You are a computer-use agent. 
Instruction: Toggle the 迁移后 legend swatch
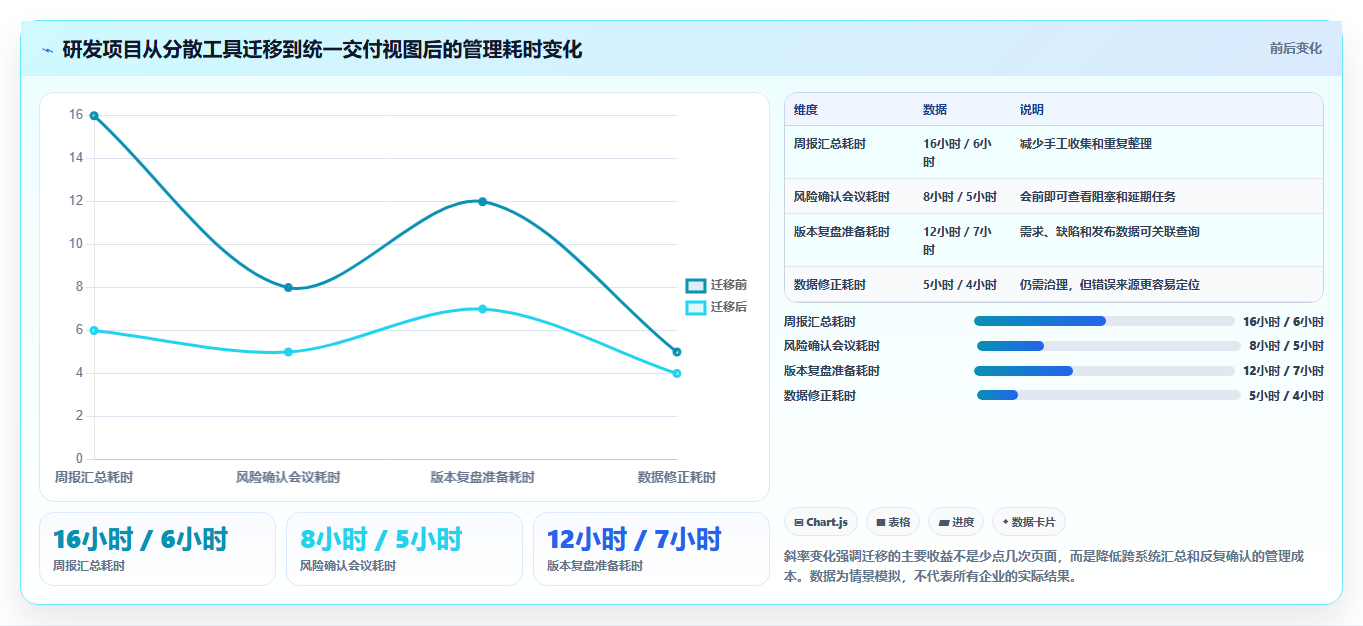point(696,307)
